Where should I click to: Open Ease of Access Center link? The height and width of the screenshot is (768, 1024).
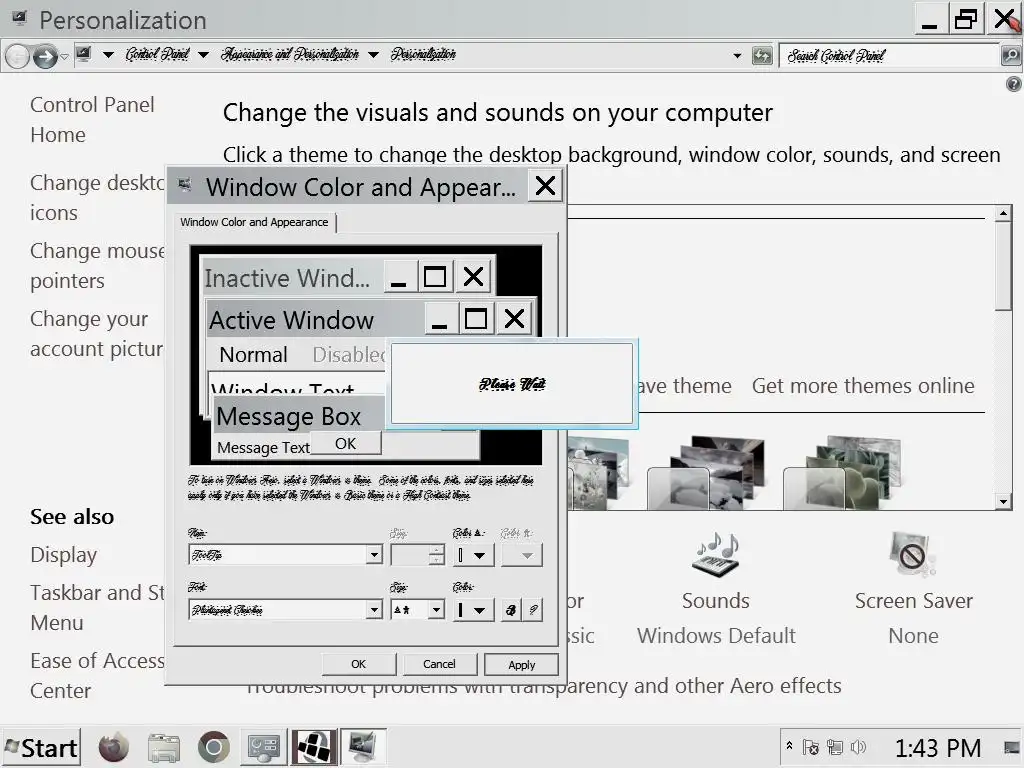click(97, 675)
